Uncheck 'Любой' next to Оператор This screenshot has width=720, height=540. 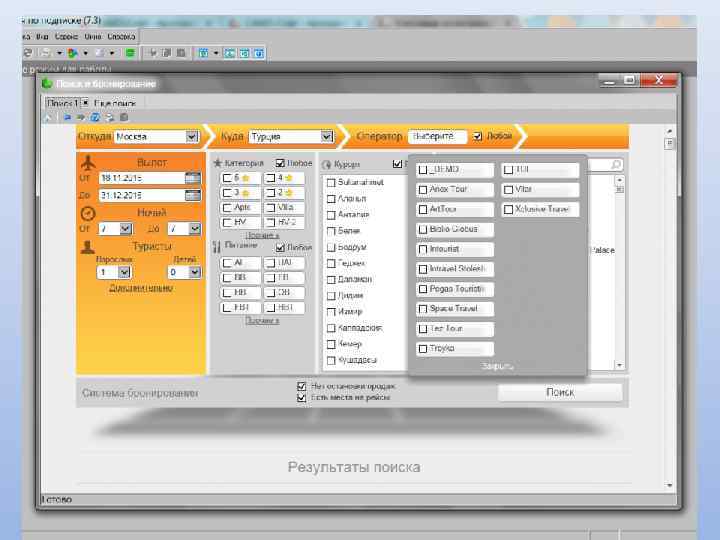point(478,136)
